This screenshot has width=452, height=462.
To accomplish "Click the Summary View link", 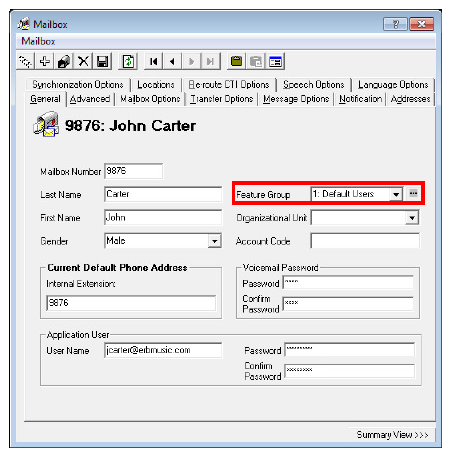I will pos(392,435).
